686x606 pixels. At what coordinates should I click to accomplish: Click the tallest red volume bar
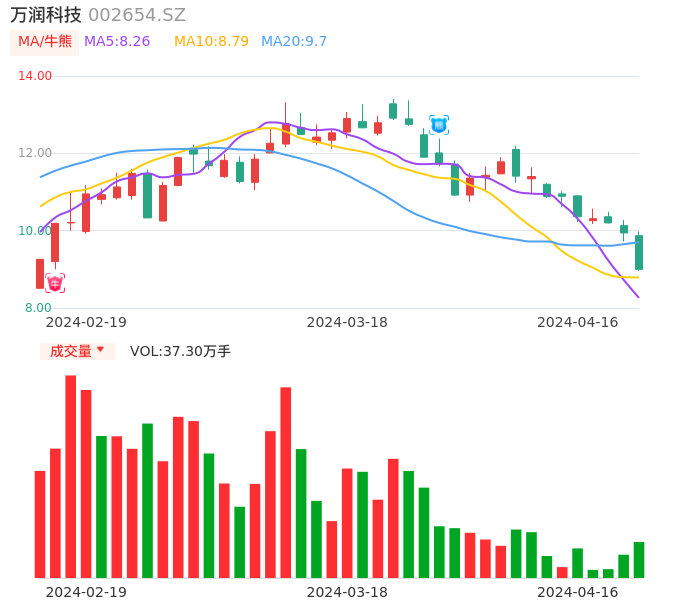[x=71, y=476]
